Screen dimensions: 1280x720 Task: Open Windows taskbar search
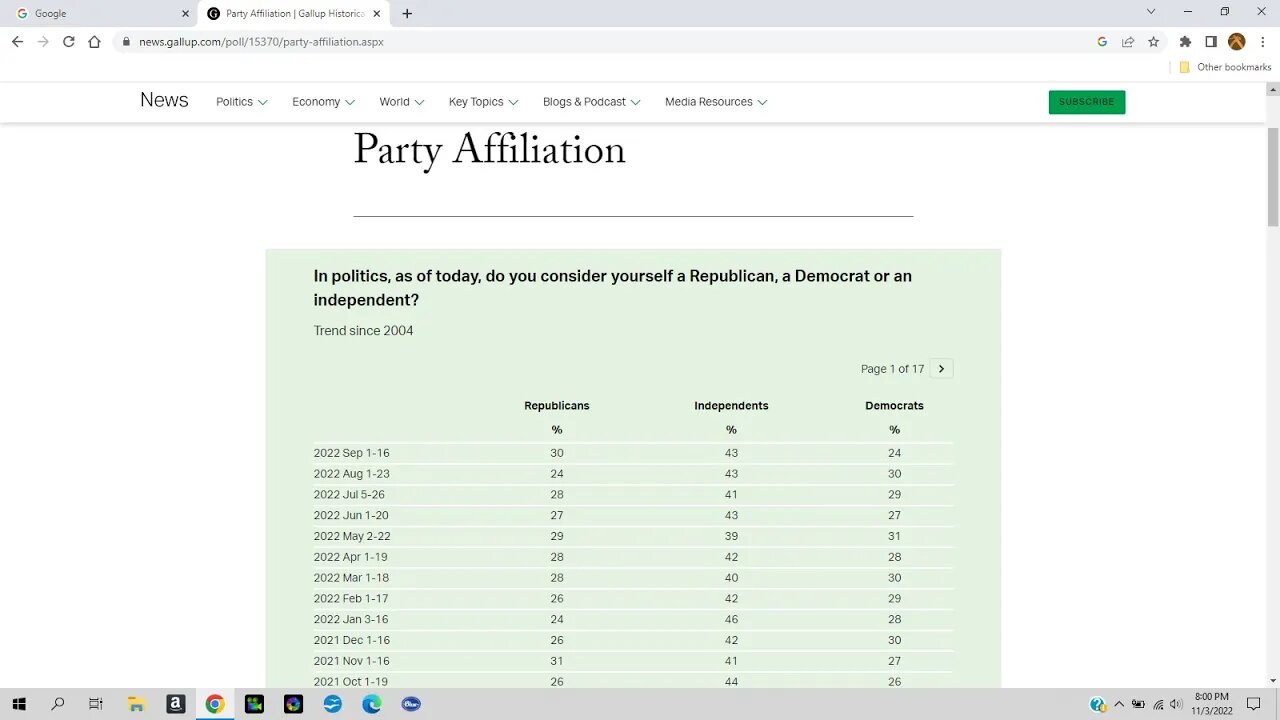pos(57,704)
